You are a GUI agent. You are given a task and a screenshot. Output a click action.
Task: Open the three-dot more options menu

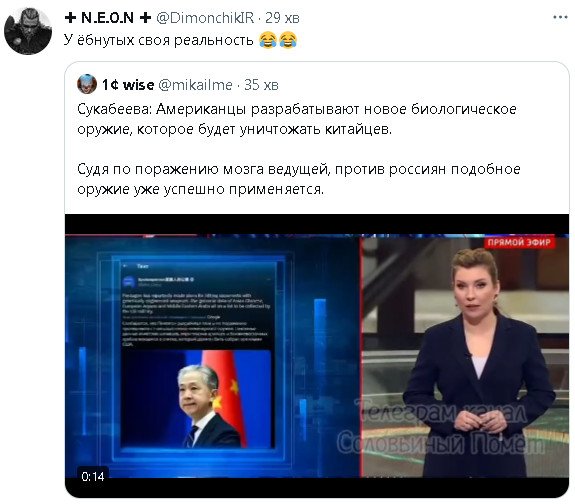pos(560,17)
